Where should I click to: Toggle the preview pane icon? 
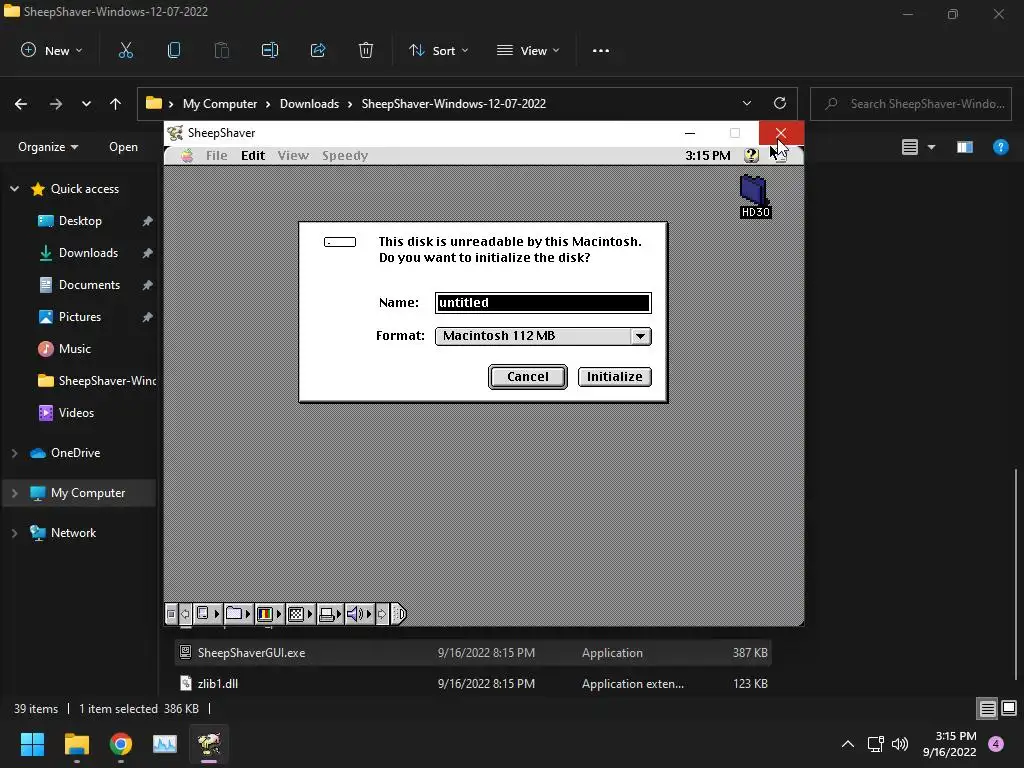965,147
